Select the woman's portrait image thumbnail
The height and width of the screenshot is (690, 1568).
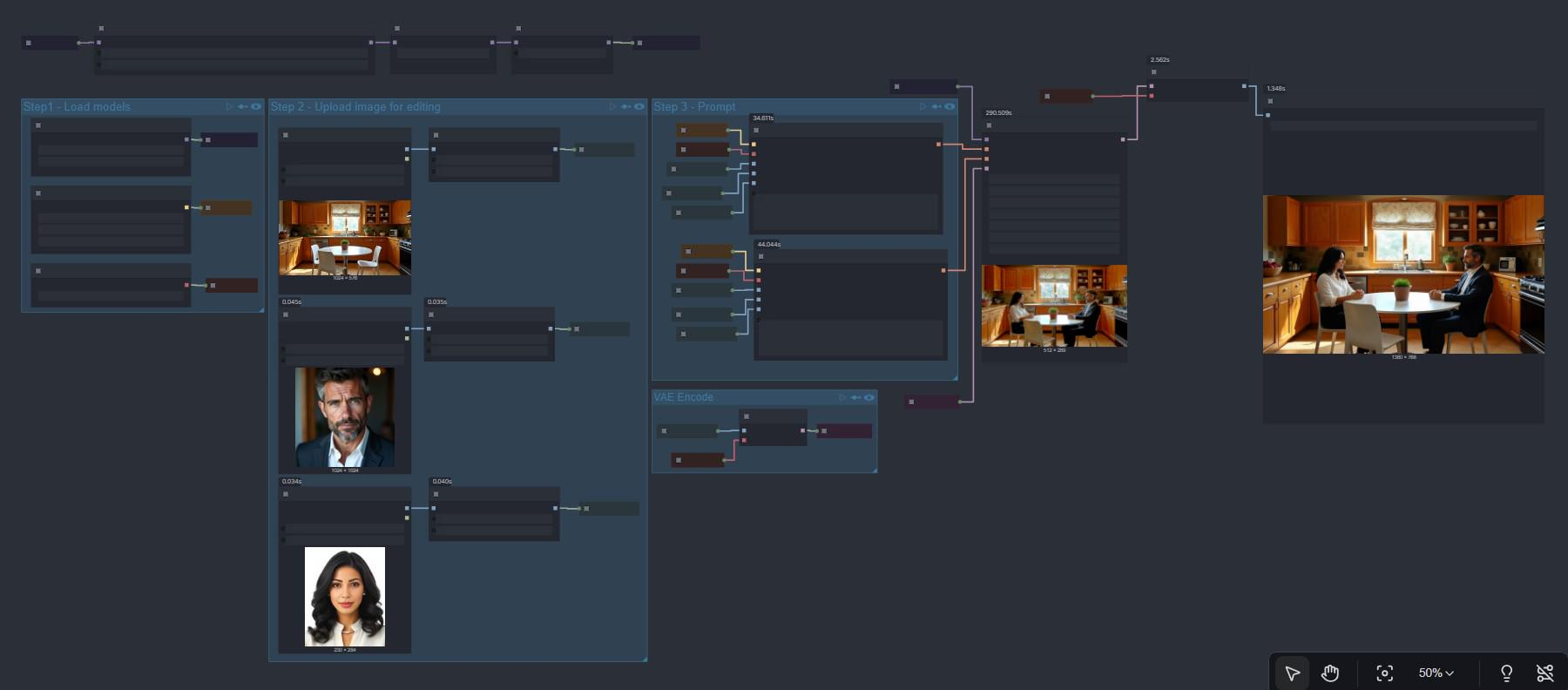(x=345, y=597)
